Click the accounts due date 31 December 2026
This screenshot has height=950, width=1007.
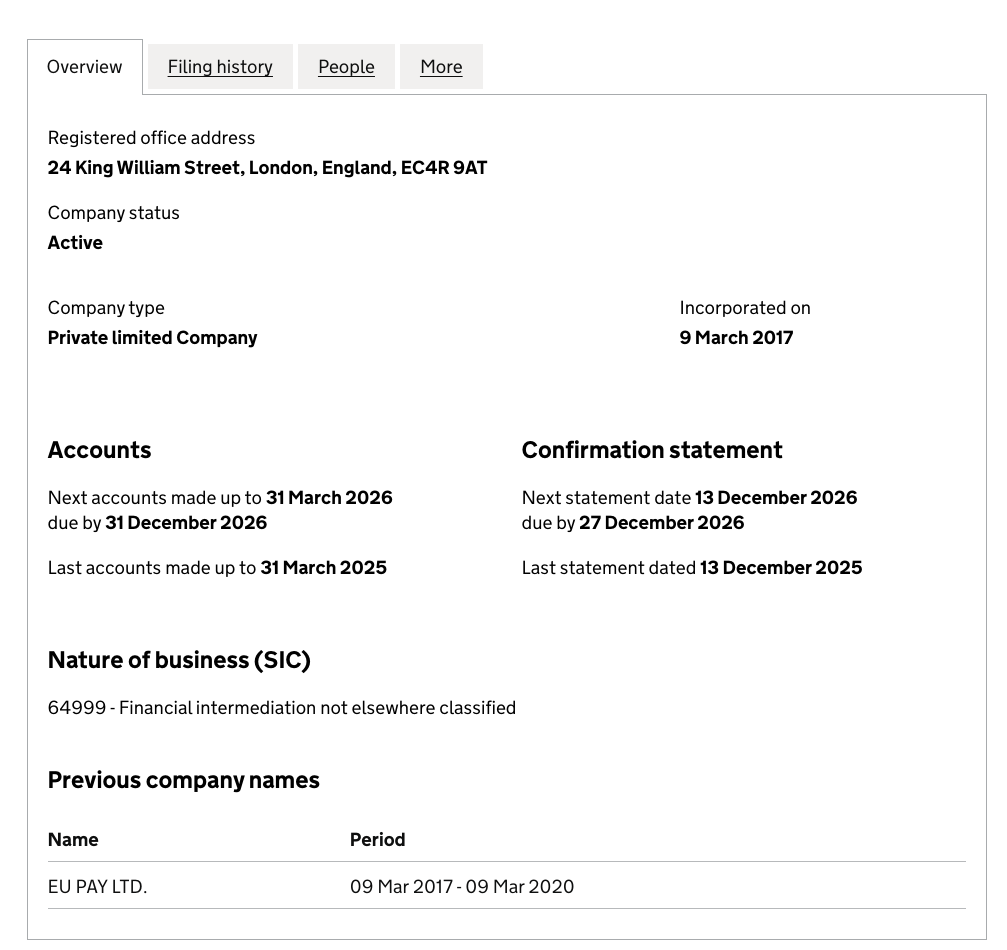tap(186, 523)
